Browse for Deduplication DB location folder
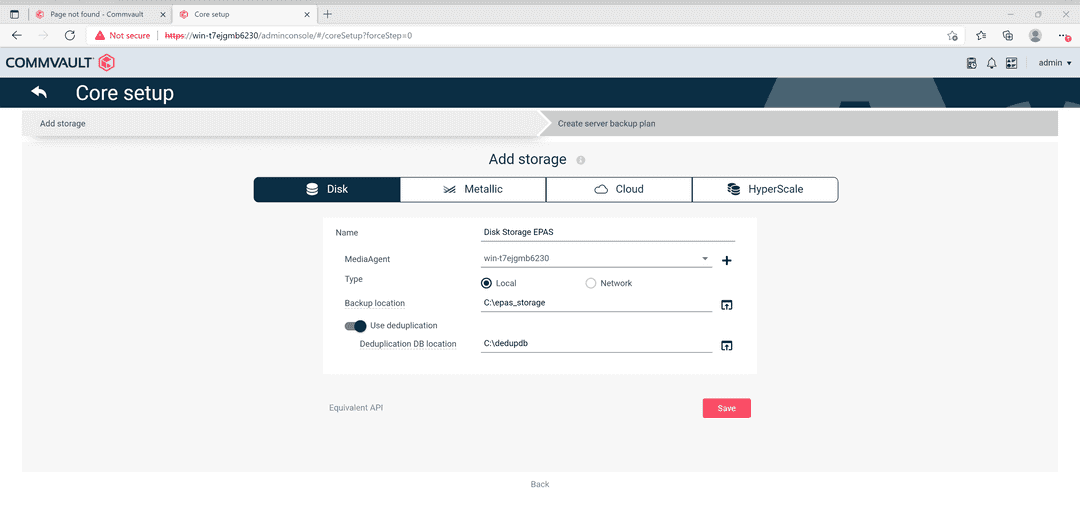 point(727,346)
